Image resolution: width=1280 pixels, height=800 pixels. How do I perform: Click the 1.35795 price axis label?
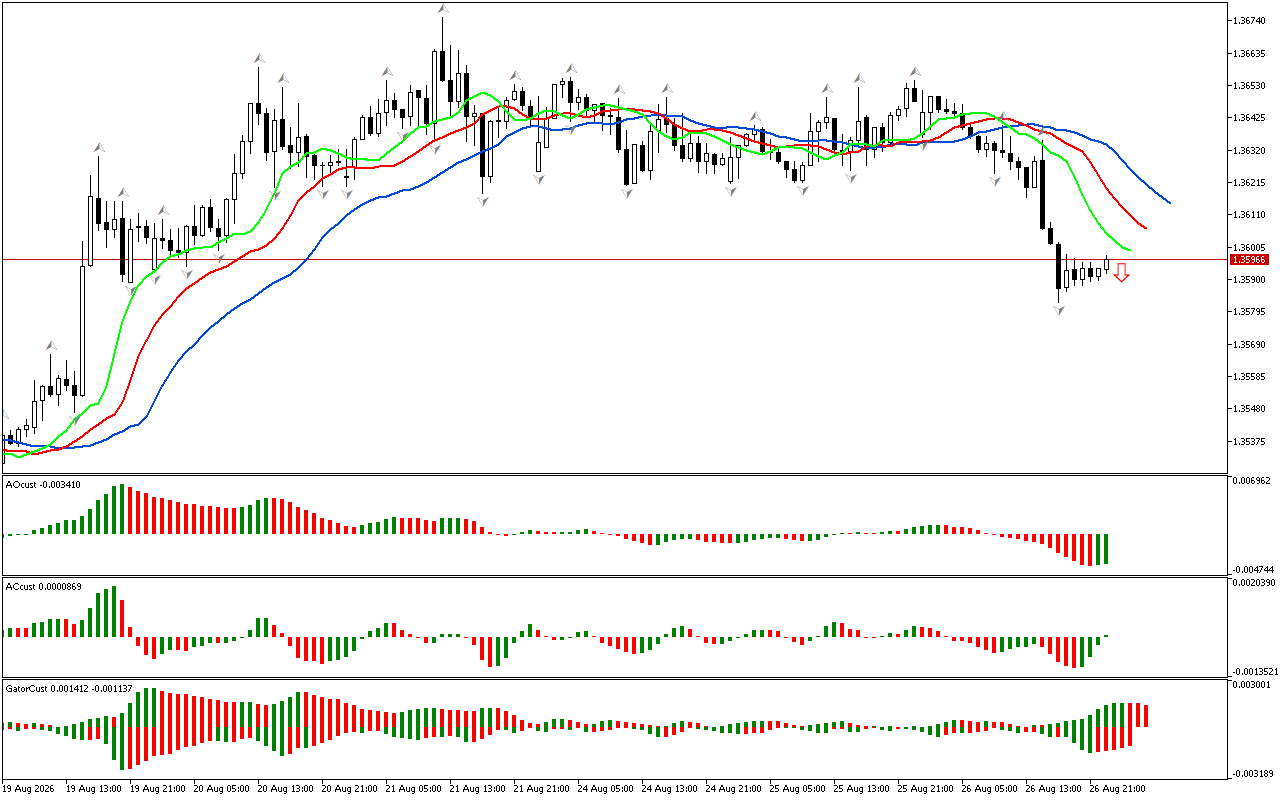[x=1249, y=312]
